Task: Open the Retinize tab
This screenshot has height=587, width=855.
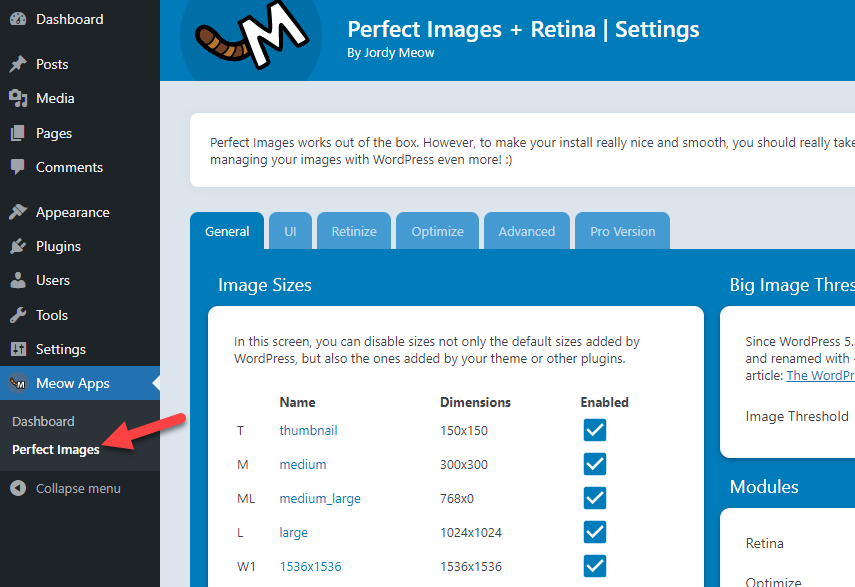Action: [x=354, y=231]
